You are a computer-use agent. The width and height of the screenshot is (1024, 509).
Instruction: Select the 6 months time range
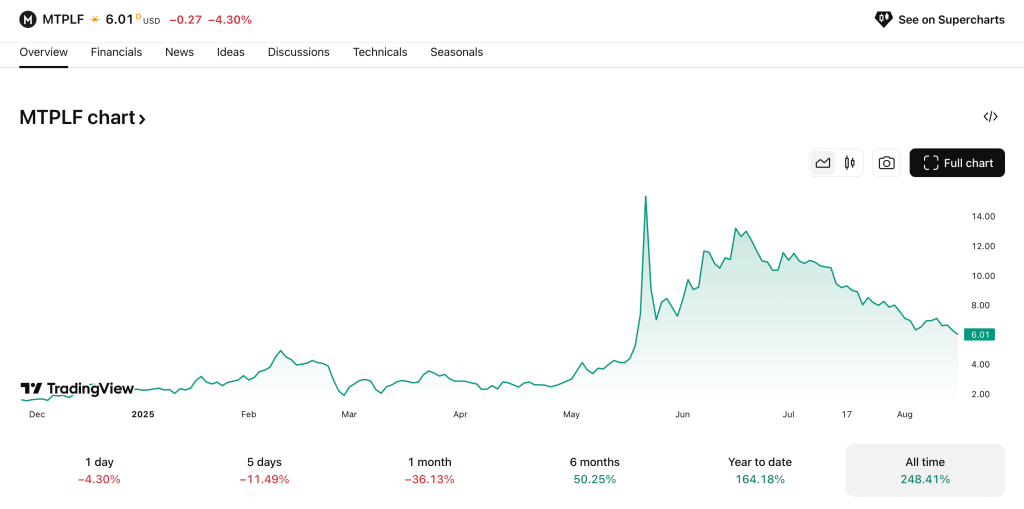(594, 470)
